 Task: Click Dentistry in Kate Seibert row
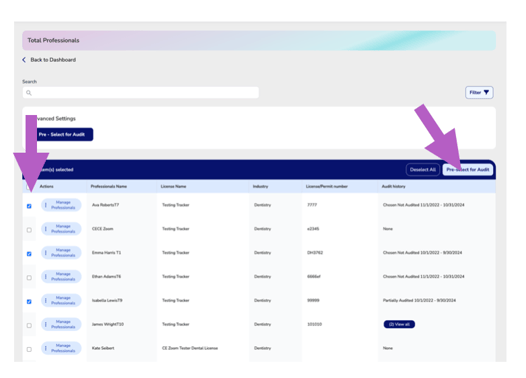tap(262, 348)
